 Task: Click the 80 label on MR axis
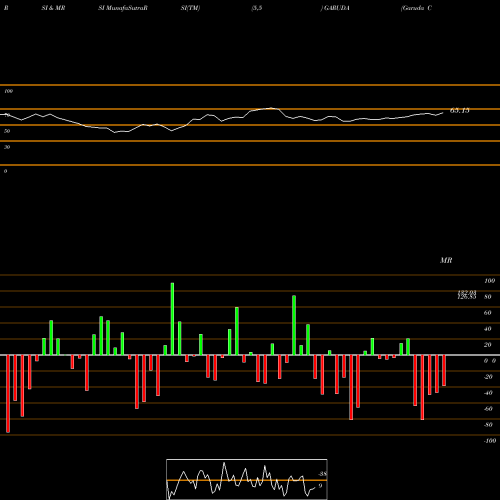point(488,297)
